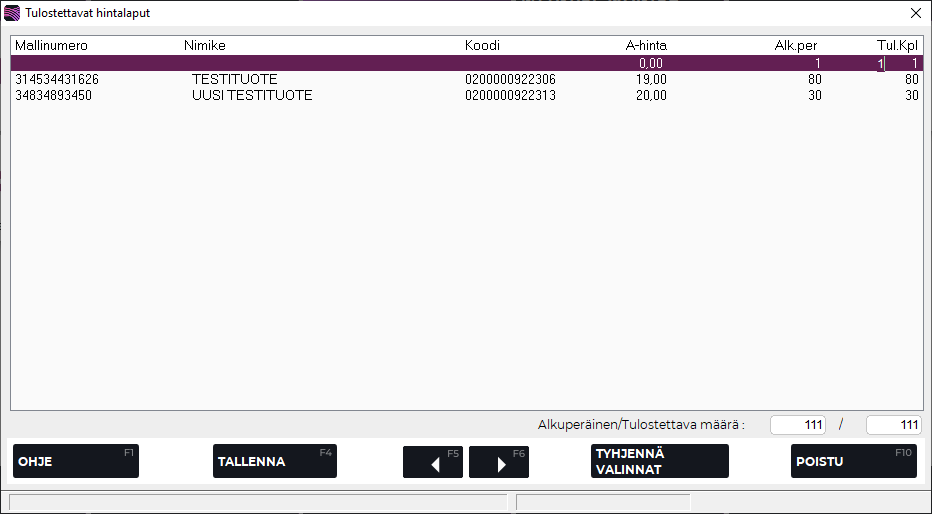Click TYHJENNÄ VALINNAT to clear selections
The image size is (932, 514).
click(659, 462)
